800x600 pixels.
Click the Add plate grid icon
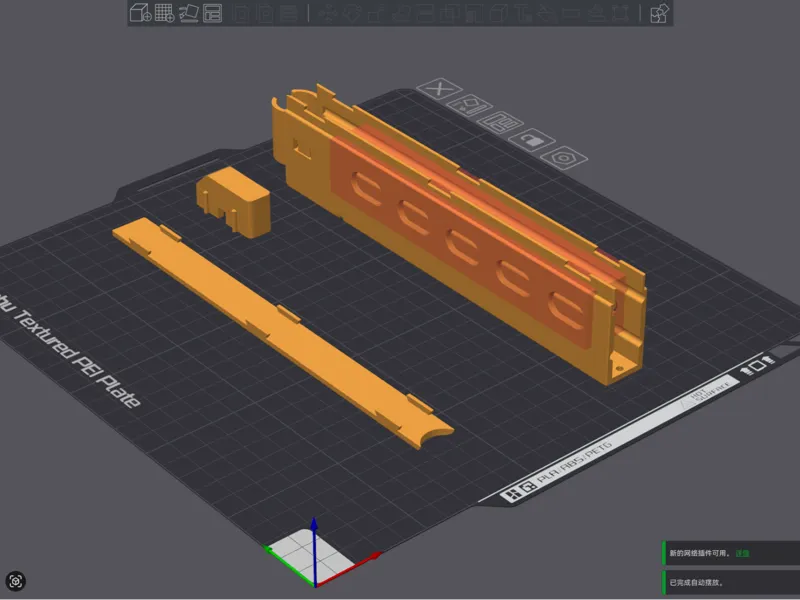tap(164, 13)
